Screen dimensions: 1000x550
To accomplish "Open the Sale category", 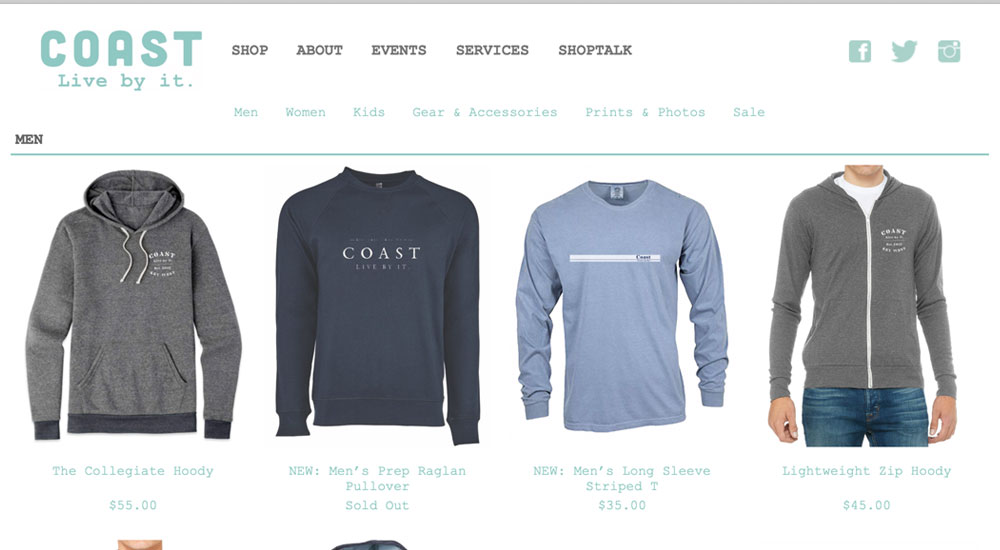I will 749,112.
